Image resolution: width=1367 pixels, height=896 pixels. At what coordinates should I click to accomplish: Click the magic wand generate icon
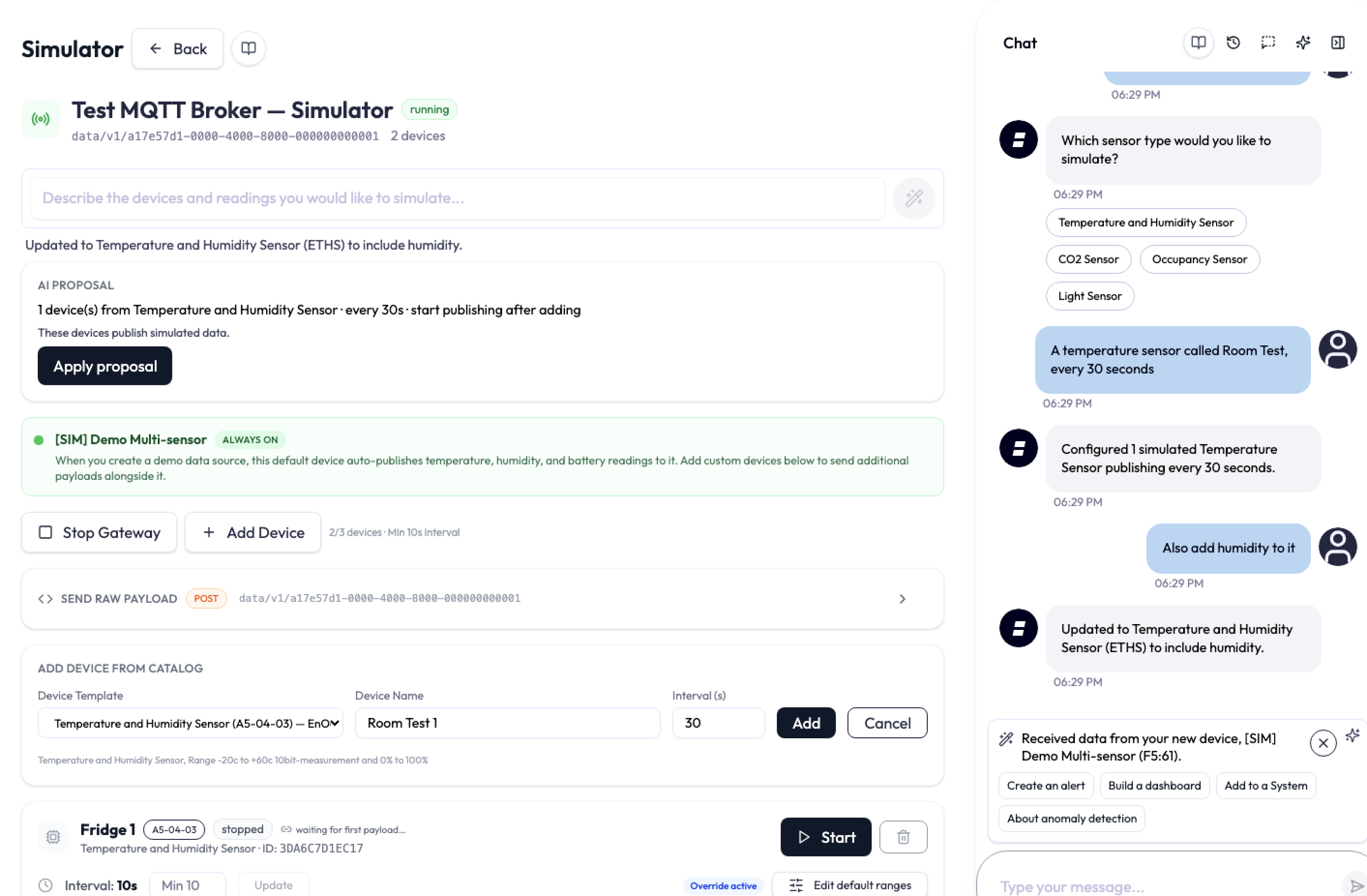point(914,198)
